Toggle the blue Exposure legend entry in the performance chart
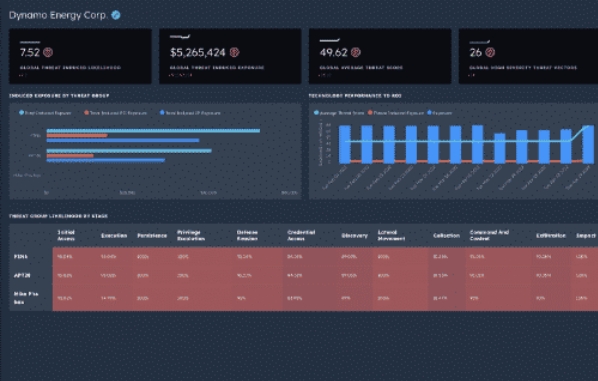 click(x=439, y=113)
